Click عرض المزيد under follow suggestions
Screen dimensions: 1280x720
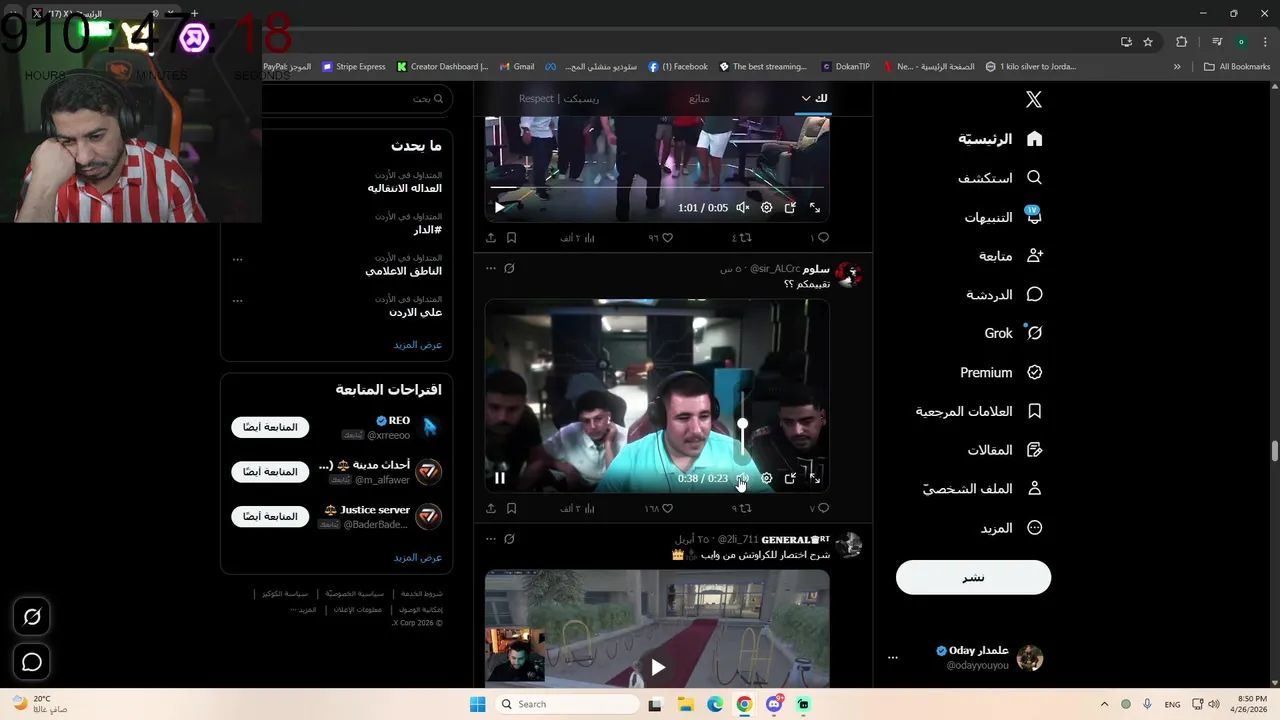click(418, 558)
